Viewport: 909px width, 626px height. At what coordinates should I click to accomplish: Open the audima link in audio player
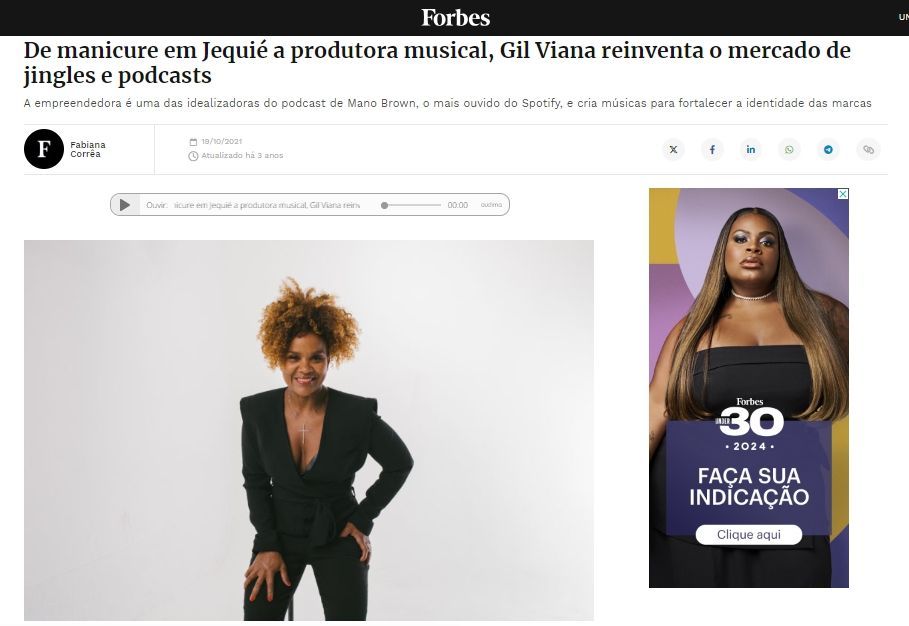pyautogui.click(x=491, y=205)
